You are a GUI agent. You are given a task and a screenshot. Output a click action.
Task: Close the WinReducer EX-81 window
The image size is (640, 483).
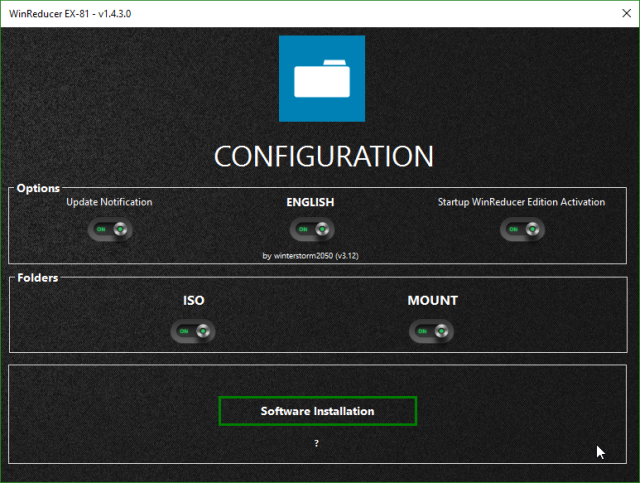(627, 13)
